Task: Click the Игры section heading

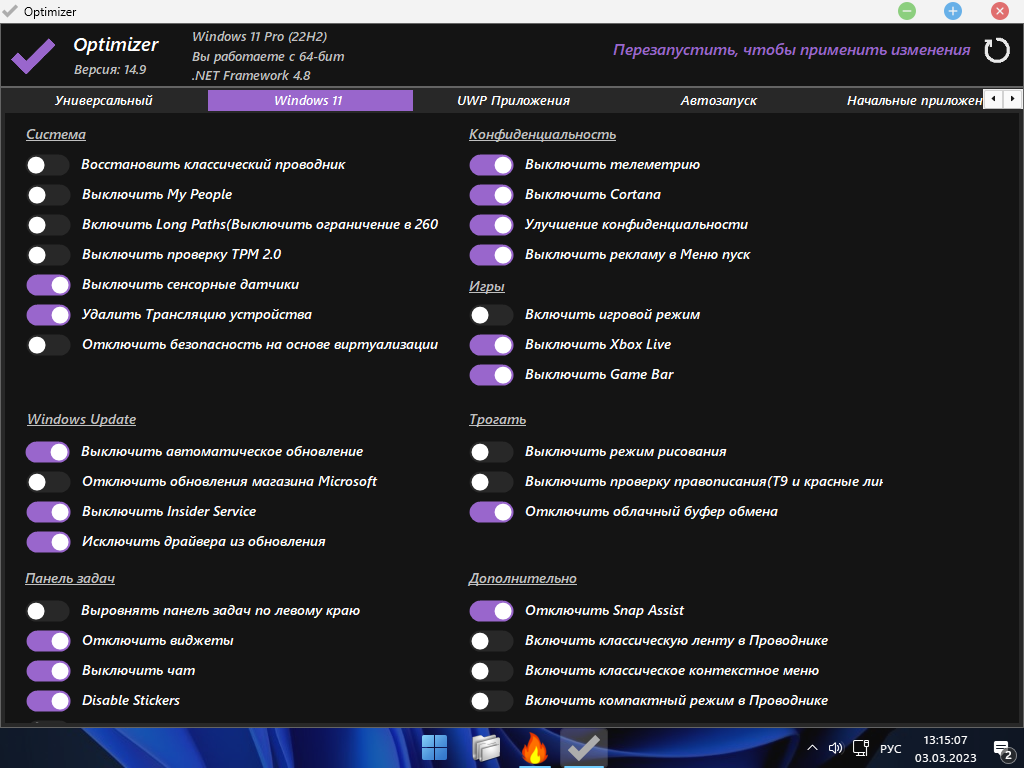Action: pos(487,287)
